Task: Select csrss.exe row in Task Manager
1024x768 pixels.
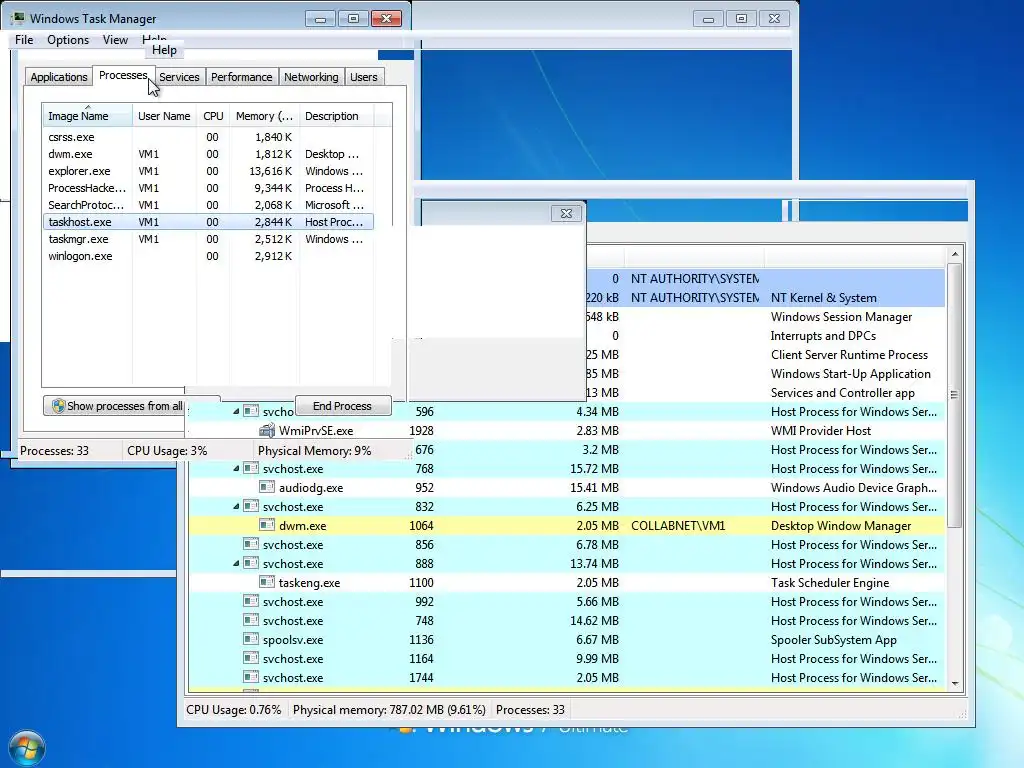Action: 208,137
